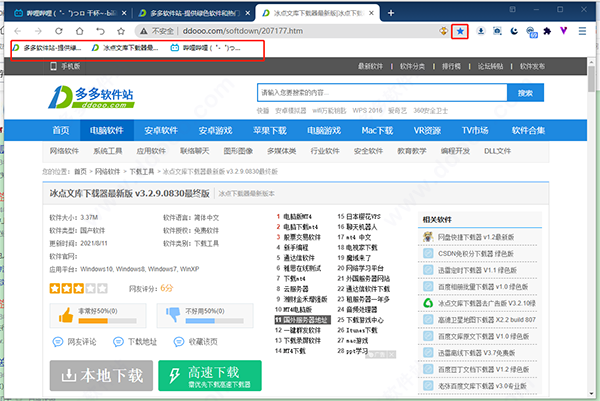Open the browser hamburger menu

[x=582, y=31]
